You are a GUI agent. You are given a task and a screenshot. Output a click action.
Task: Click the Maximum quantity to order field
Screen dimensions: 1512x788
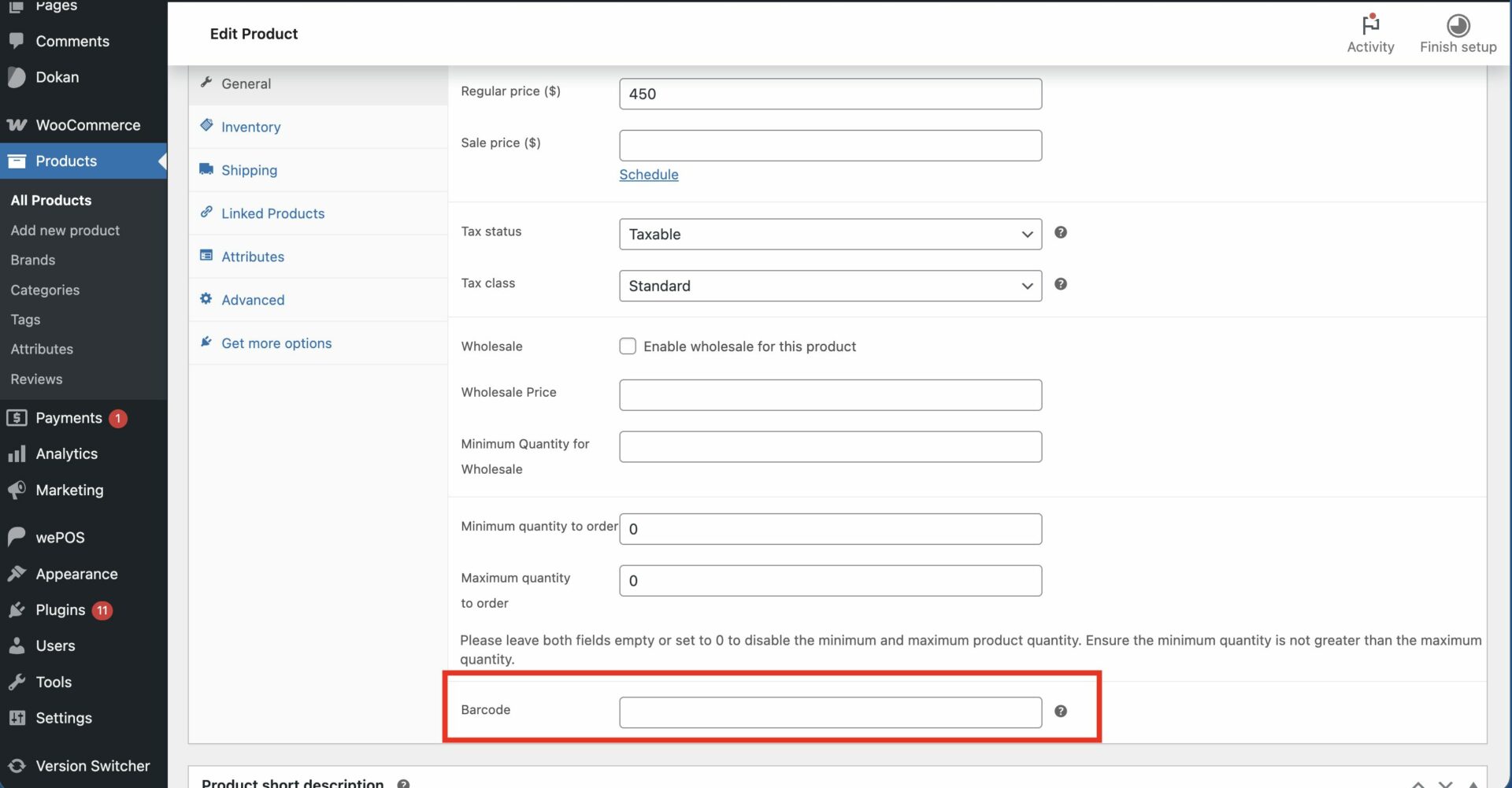pyautogui.click(x=830, y=581)
